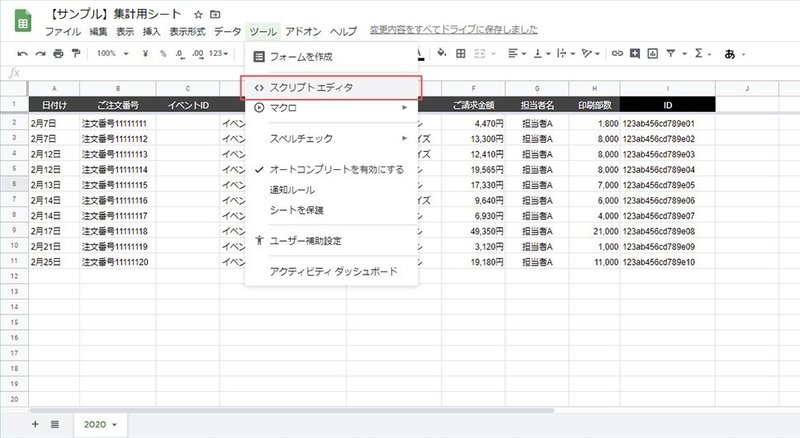Expand the filter views dropdown arrow
The image size is (800, 438).
[x=684, y=54]
